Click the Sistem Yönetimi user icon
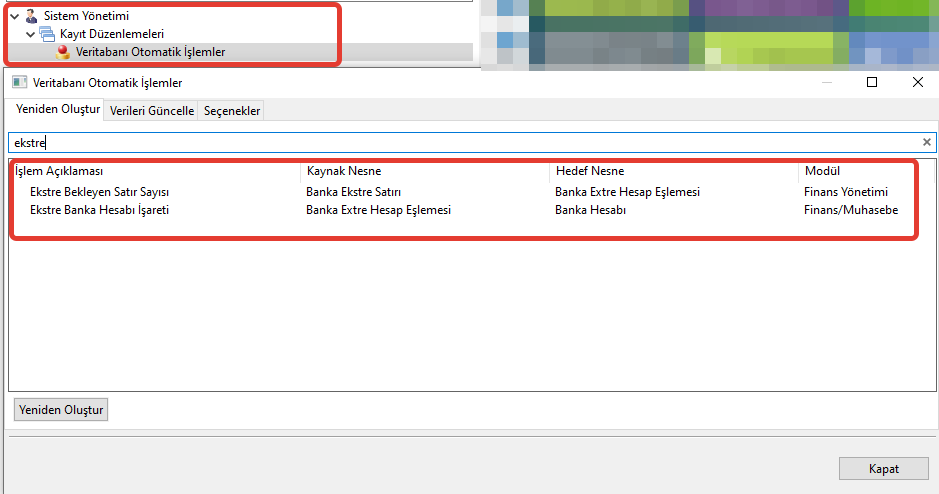This screenshot has width=939, height=494. pos(31,16)
